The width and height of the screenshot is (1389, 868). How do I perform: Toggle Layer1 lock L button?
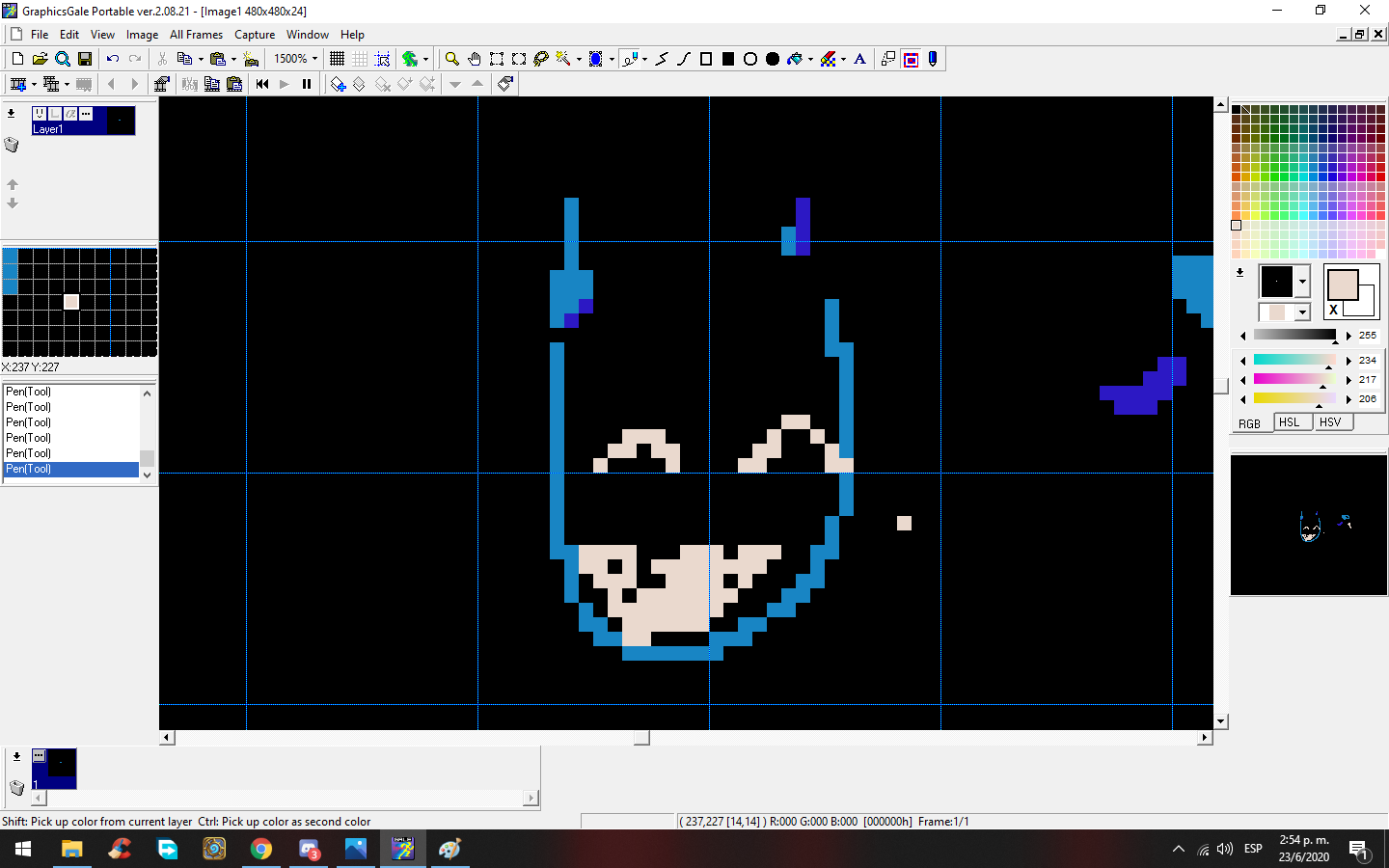[55, 114]
